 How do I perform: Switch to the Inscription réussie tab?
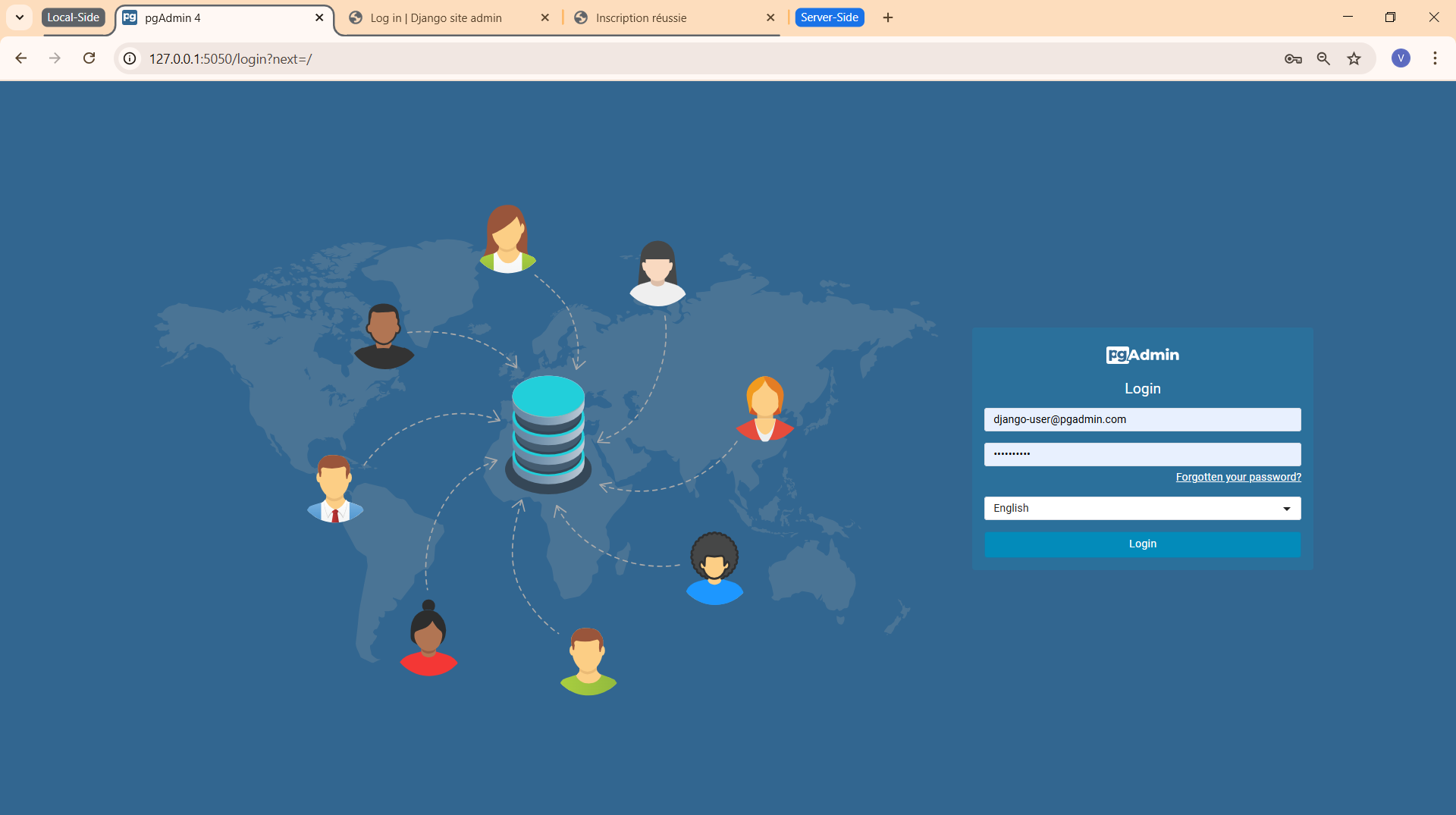coord(641,17)
